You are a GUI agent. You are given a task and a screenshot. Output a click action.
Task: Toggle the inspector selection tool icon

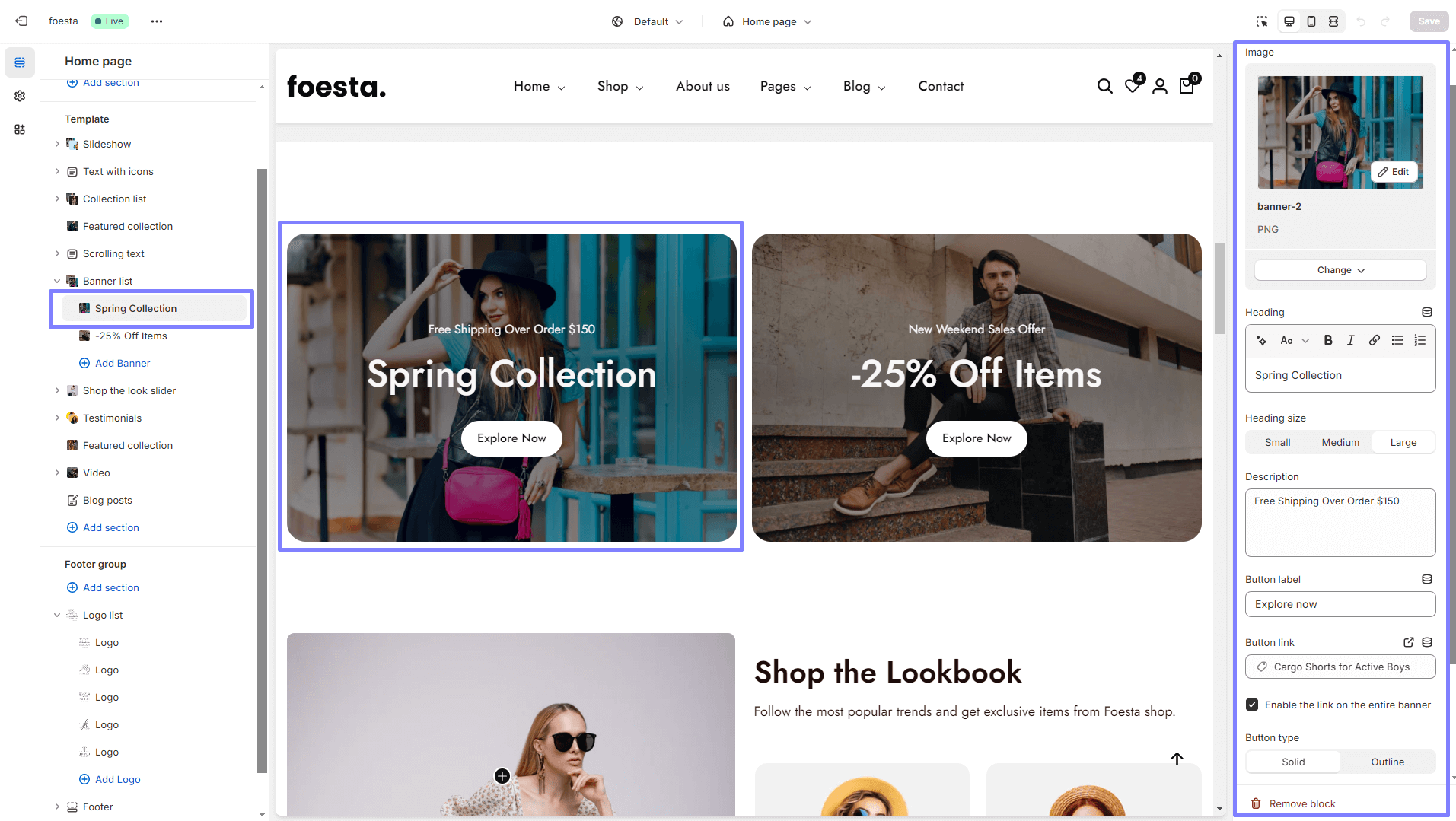click(x=1262, y=21)
